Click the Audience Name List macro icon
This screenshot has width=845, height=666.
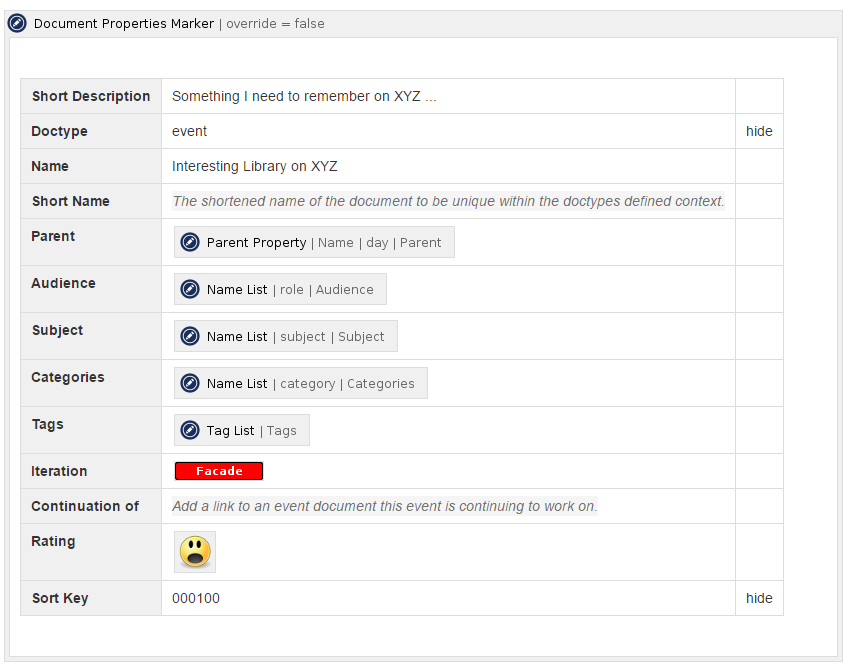coord(190,289)
